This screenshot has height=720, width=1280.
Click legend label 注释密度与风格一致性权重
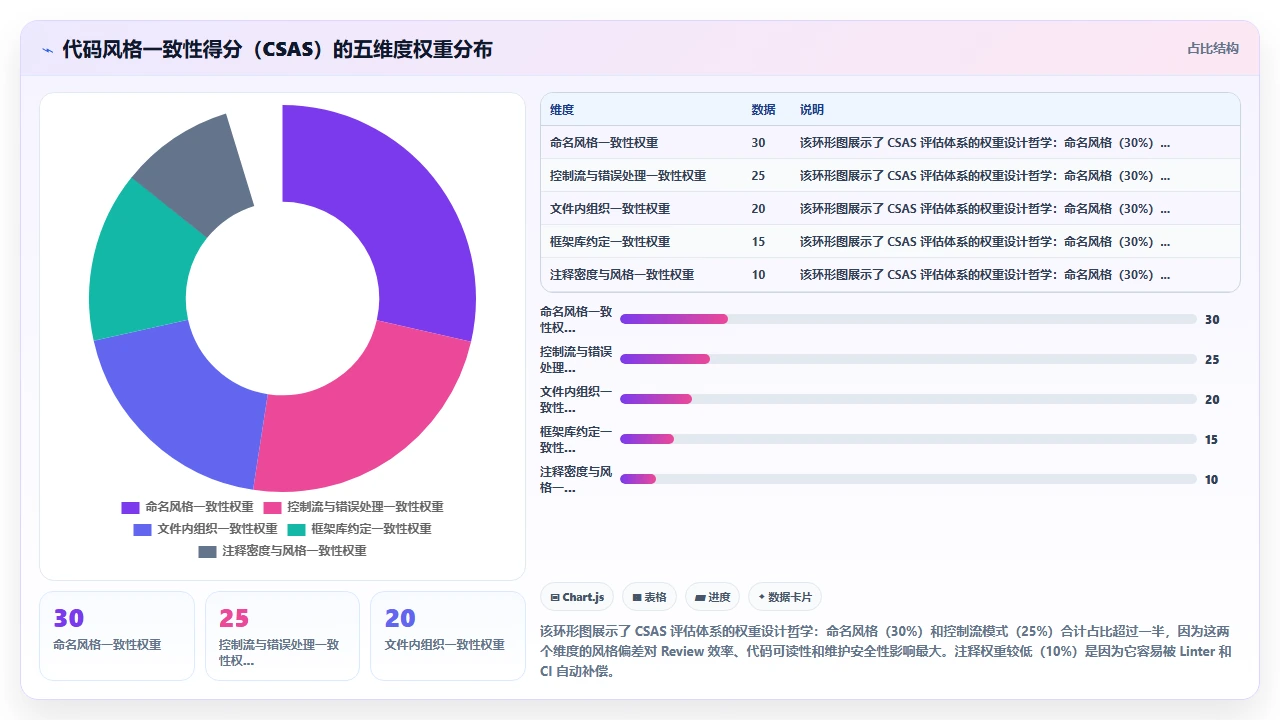tap(294, 551)
